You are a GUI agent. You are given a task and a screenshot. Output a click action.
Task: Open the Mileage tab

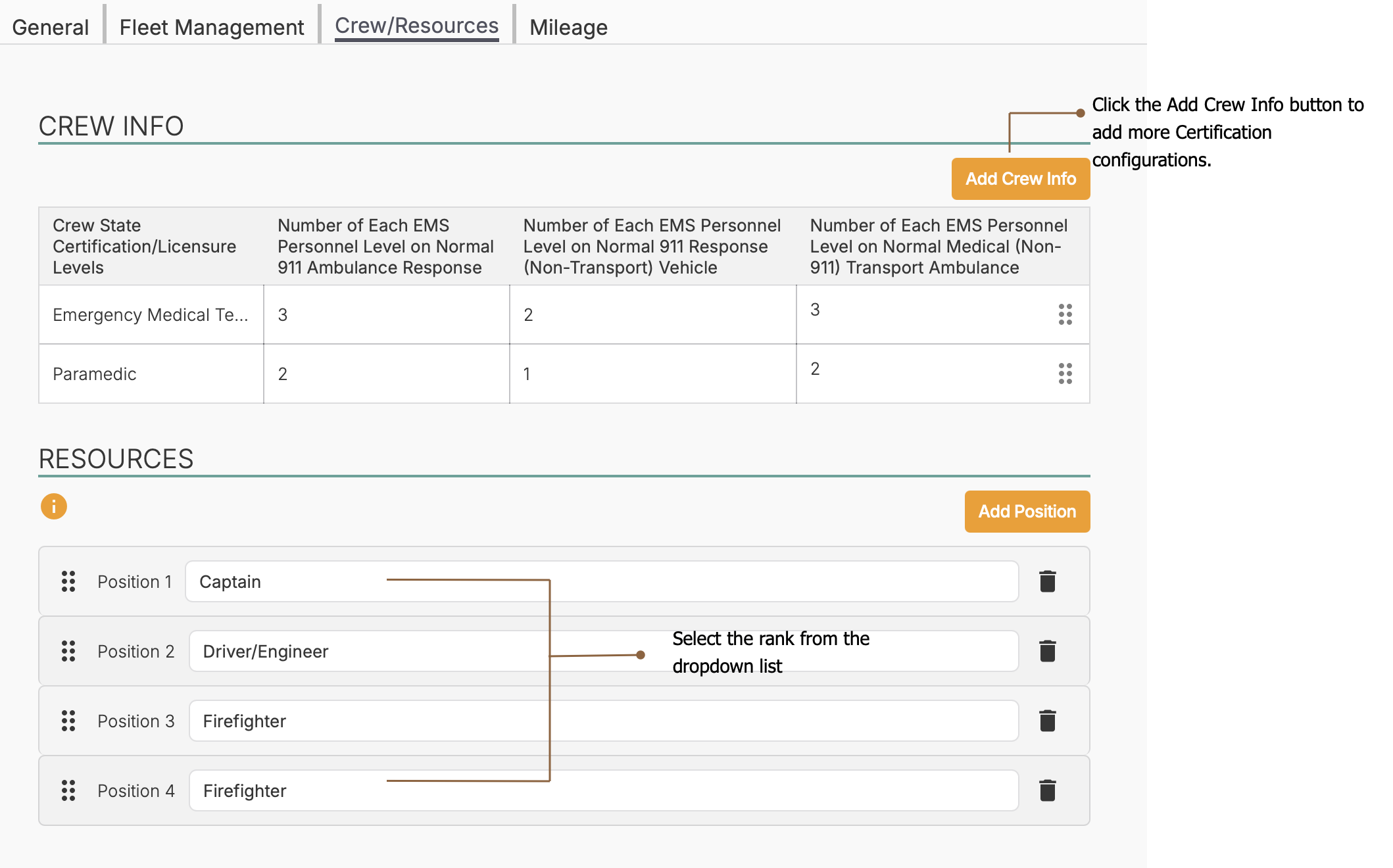(568, 27)
